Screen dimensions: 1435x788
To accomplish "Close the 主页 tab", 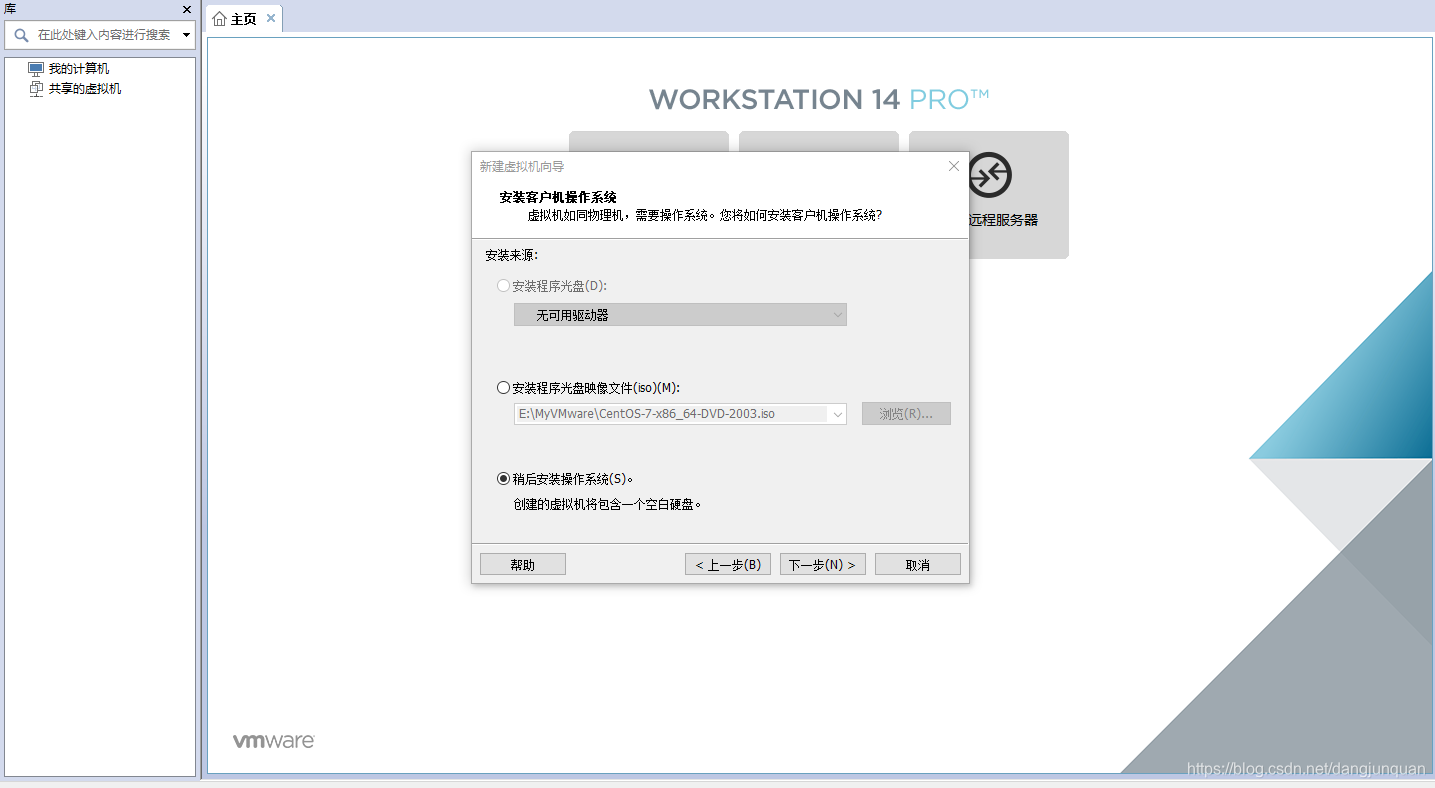I will tap(271, 18).
